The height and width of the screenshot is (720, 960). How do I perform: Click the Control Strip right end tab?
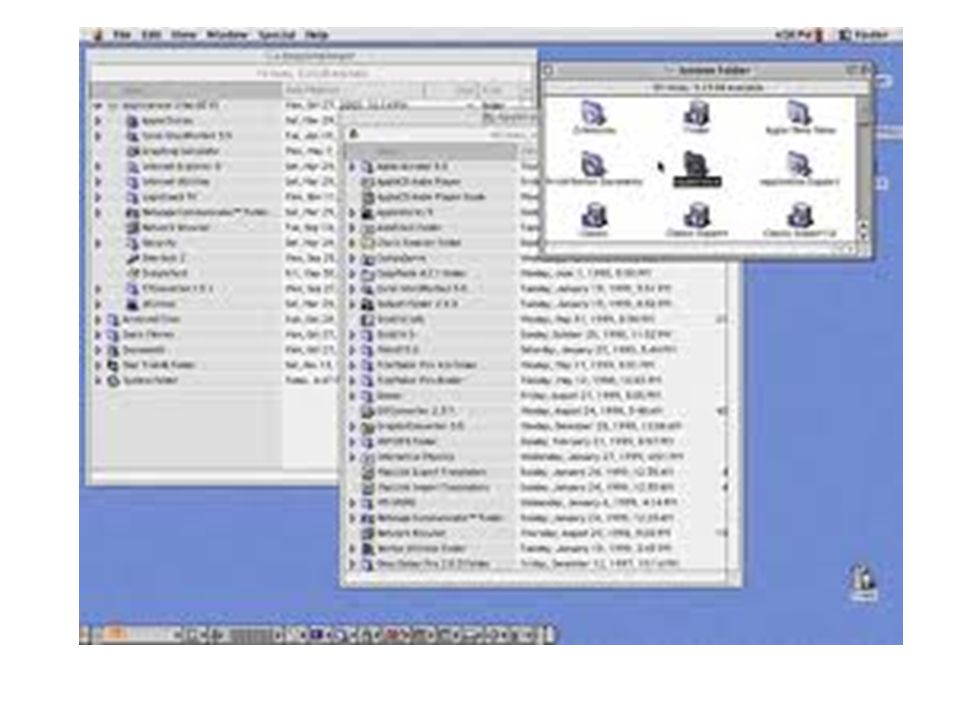coord(550,635)
